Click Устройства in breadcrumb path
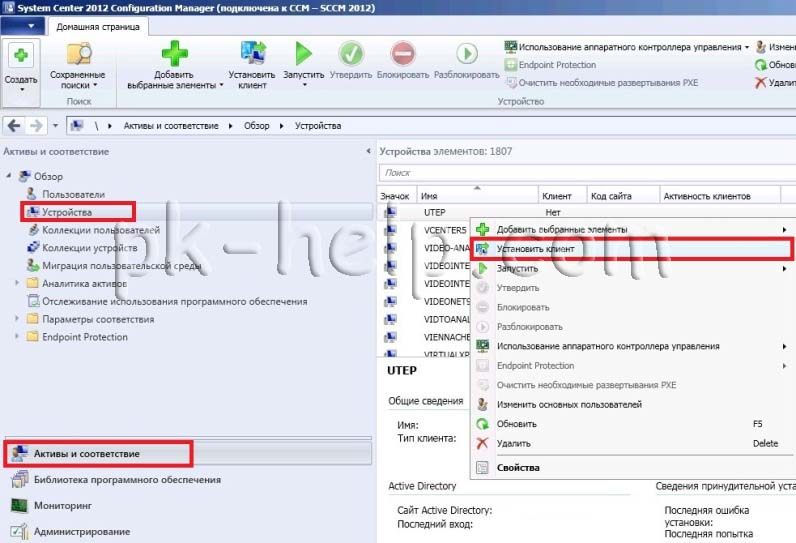796x543 pixels. click(x=318, y=125)
